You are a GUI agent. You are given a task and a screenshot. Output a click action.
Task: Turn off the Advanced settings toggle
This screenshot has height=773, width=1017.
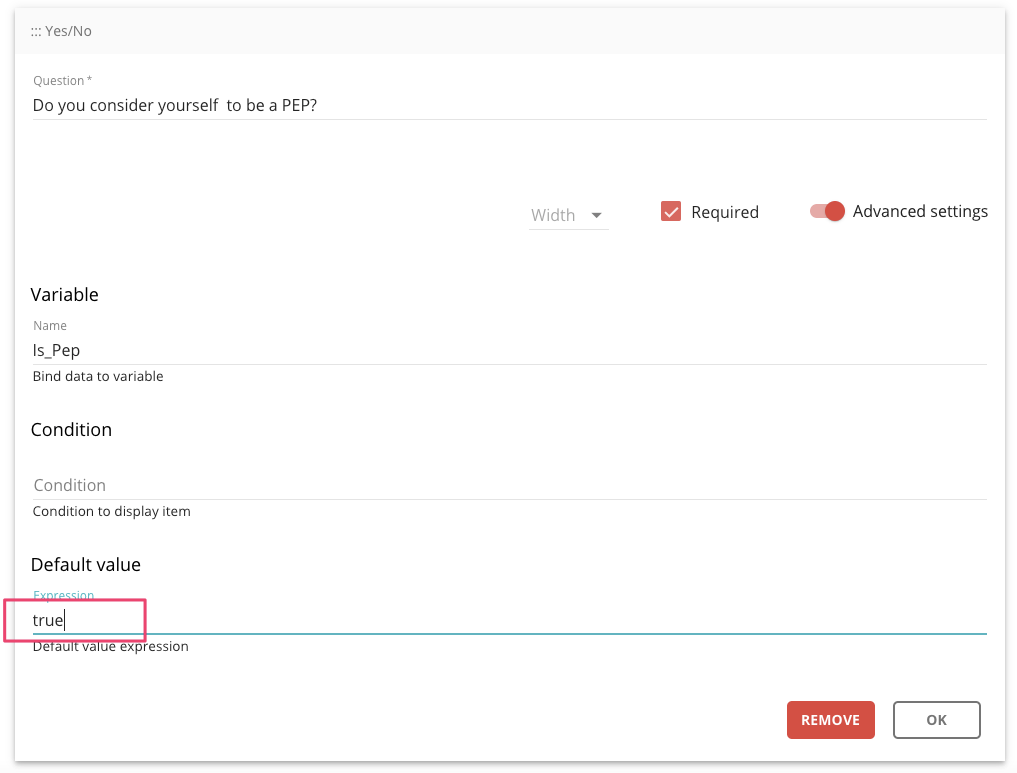(x=828, y=212)
